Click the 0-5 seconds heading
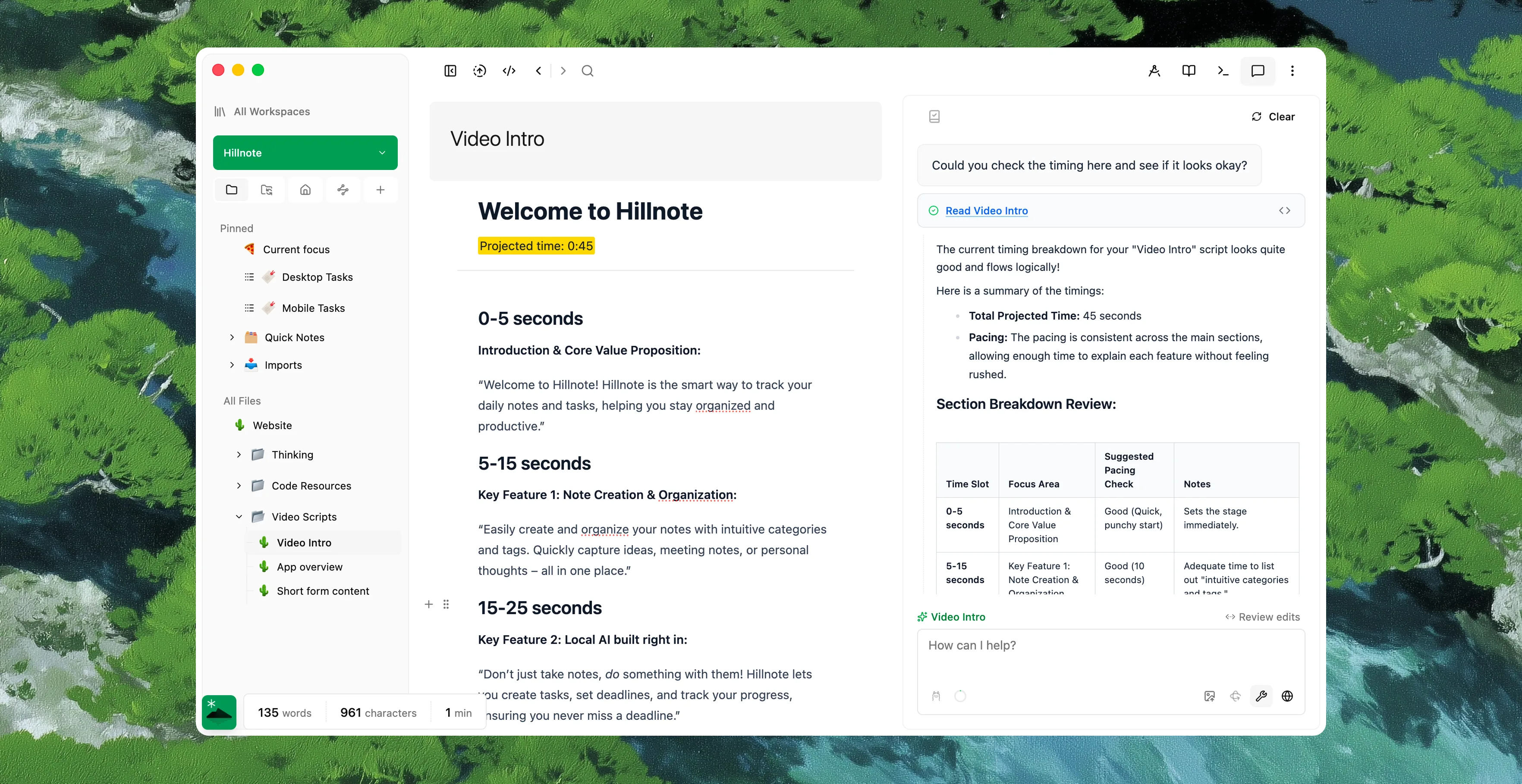1522x784 pixels. click(530, 318)
